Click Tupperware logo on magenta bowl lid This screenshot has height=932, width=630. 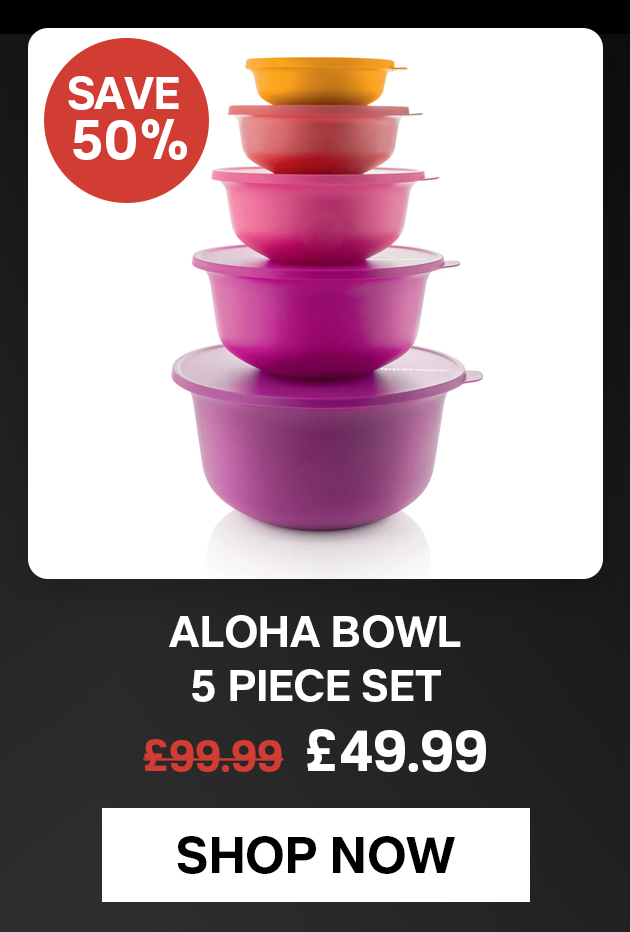click(x=394, y=259)
